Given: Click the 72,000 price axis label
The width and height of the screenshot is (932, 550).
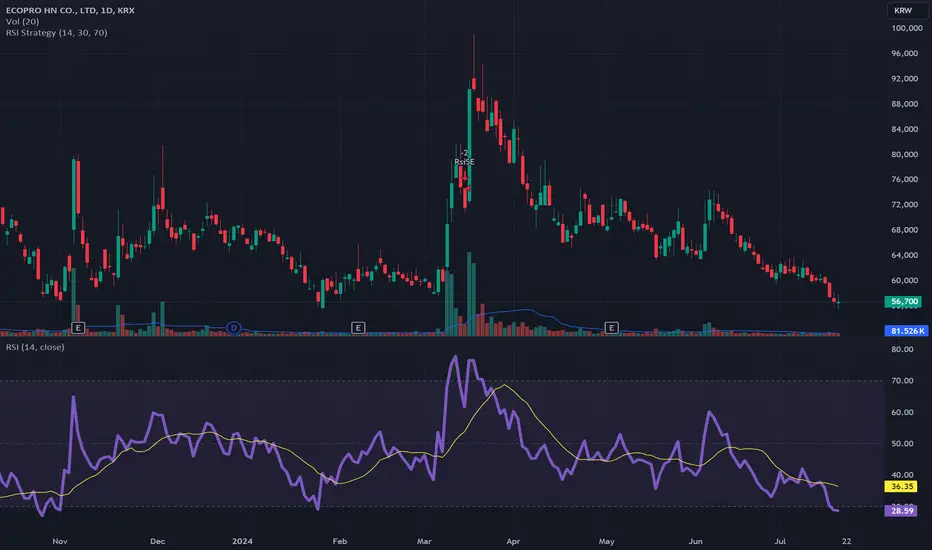Looking at the screenshot, I should [x=904, y=205].
